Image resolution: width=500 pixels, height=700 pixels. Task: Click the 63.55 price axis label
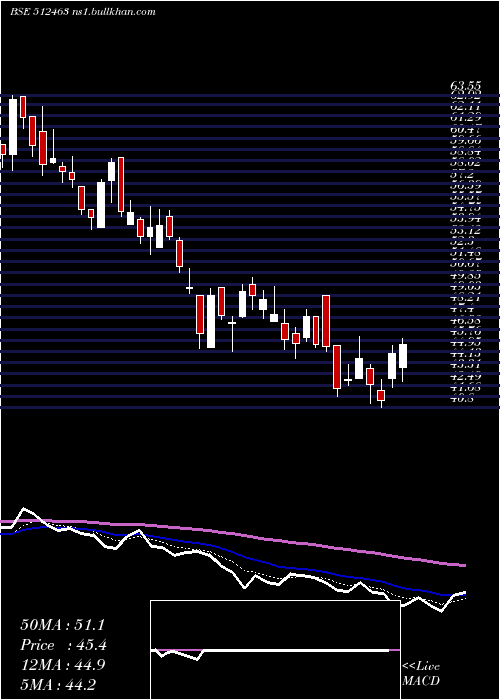click(465, 85)
